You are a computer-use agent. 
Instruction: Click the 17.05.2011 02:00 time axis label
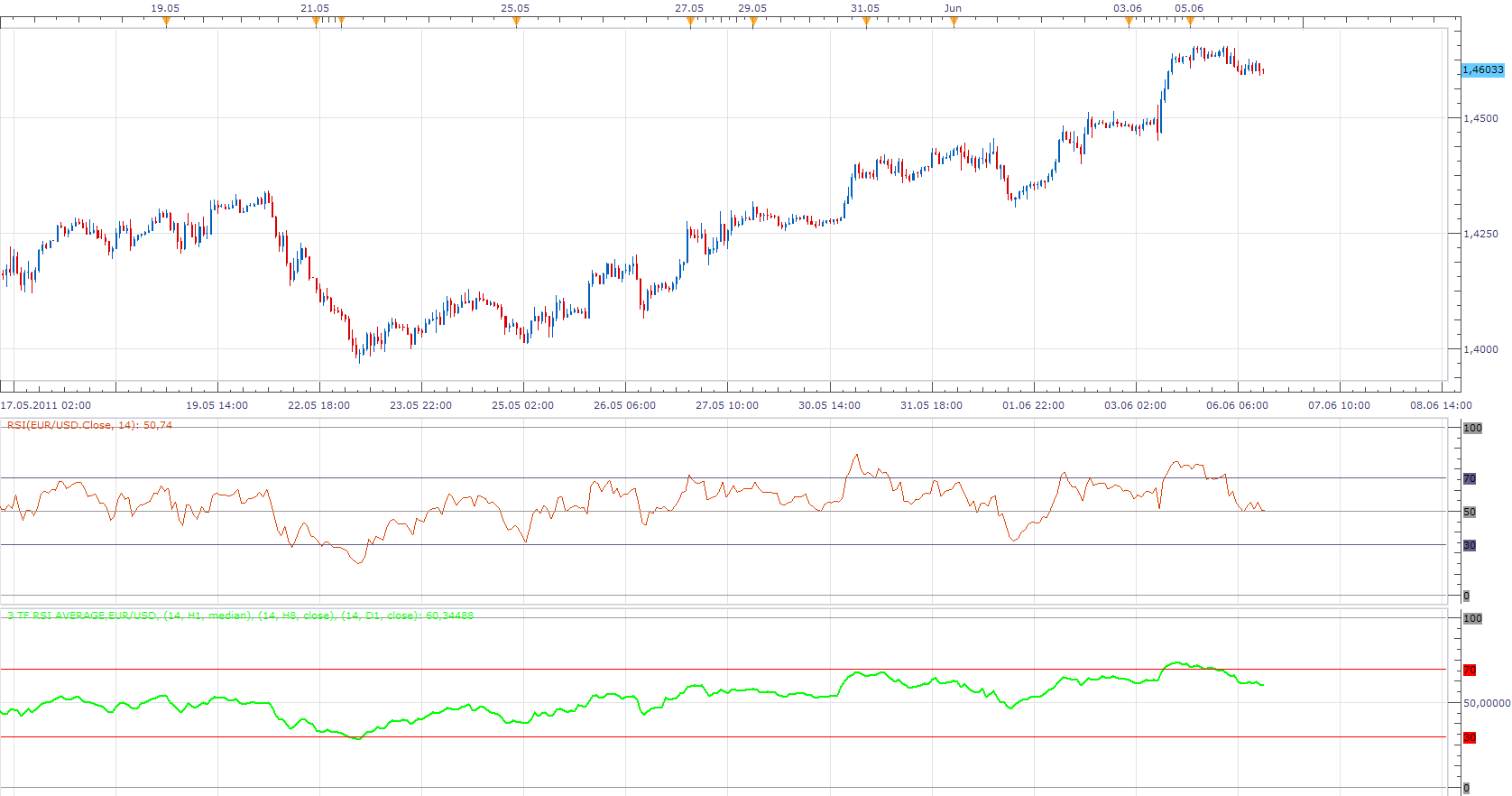pos(46,405)
